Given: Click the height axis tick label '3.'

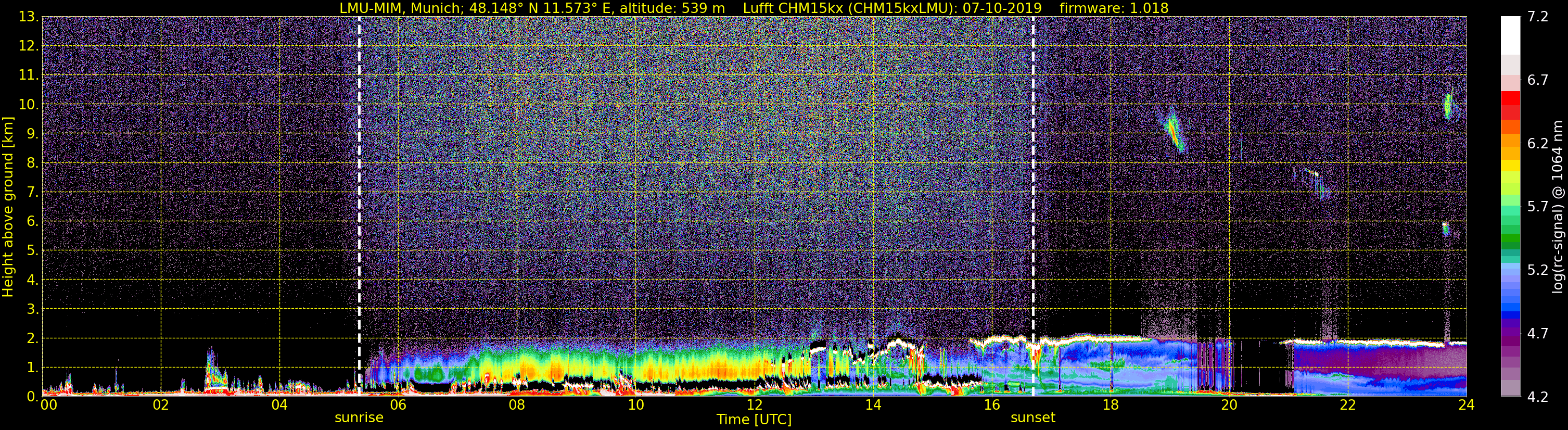Looking at the screenshot, I should [32, 309].
